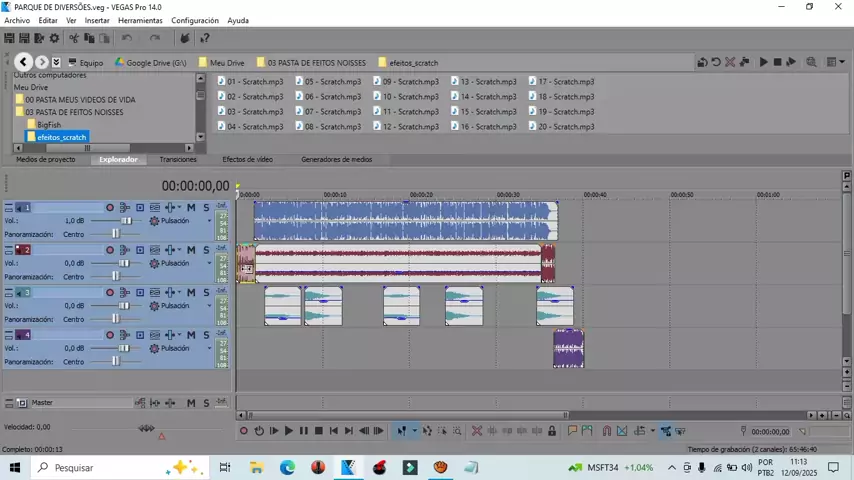
Task: Click the explorer back arrow button
Action: pyautogui.click(x=24, y=62)
